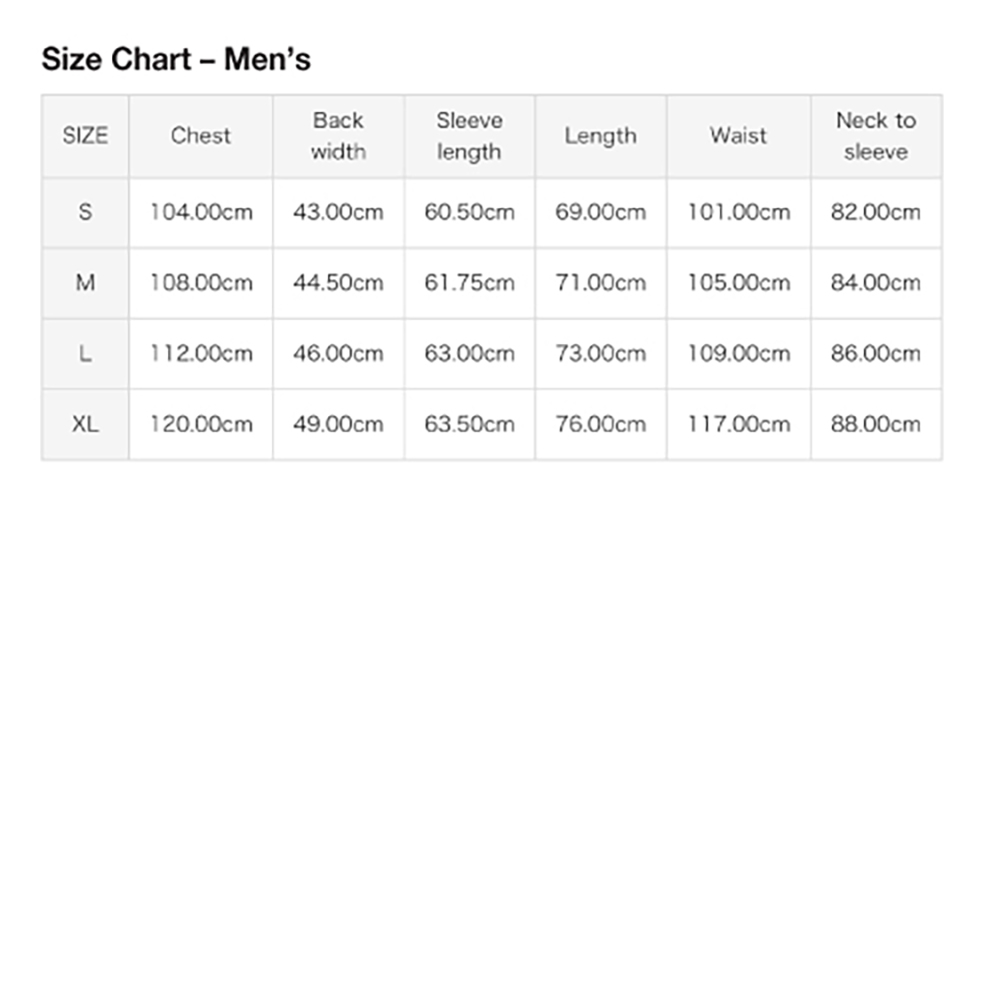Click the Sleeve length column header
This screenshot has width=1000, height=1000.
coord(469,136)
